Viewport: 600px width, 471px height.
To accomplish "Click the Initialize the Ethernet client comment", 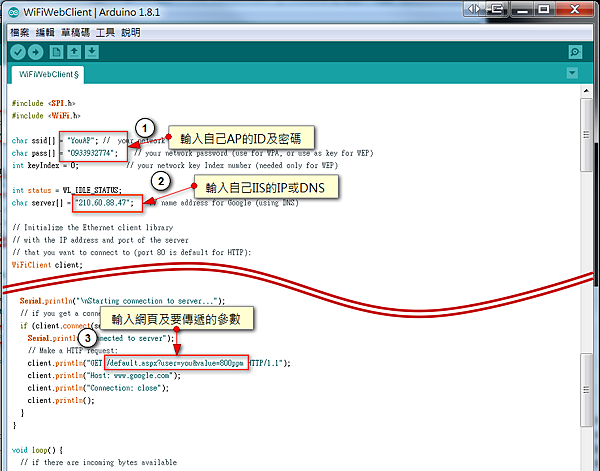I will coord(93,228).
